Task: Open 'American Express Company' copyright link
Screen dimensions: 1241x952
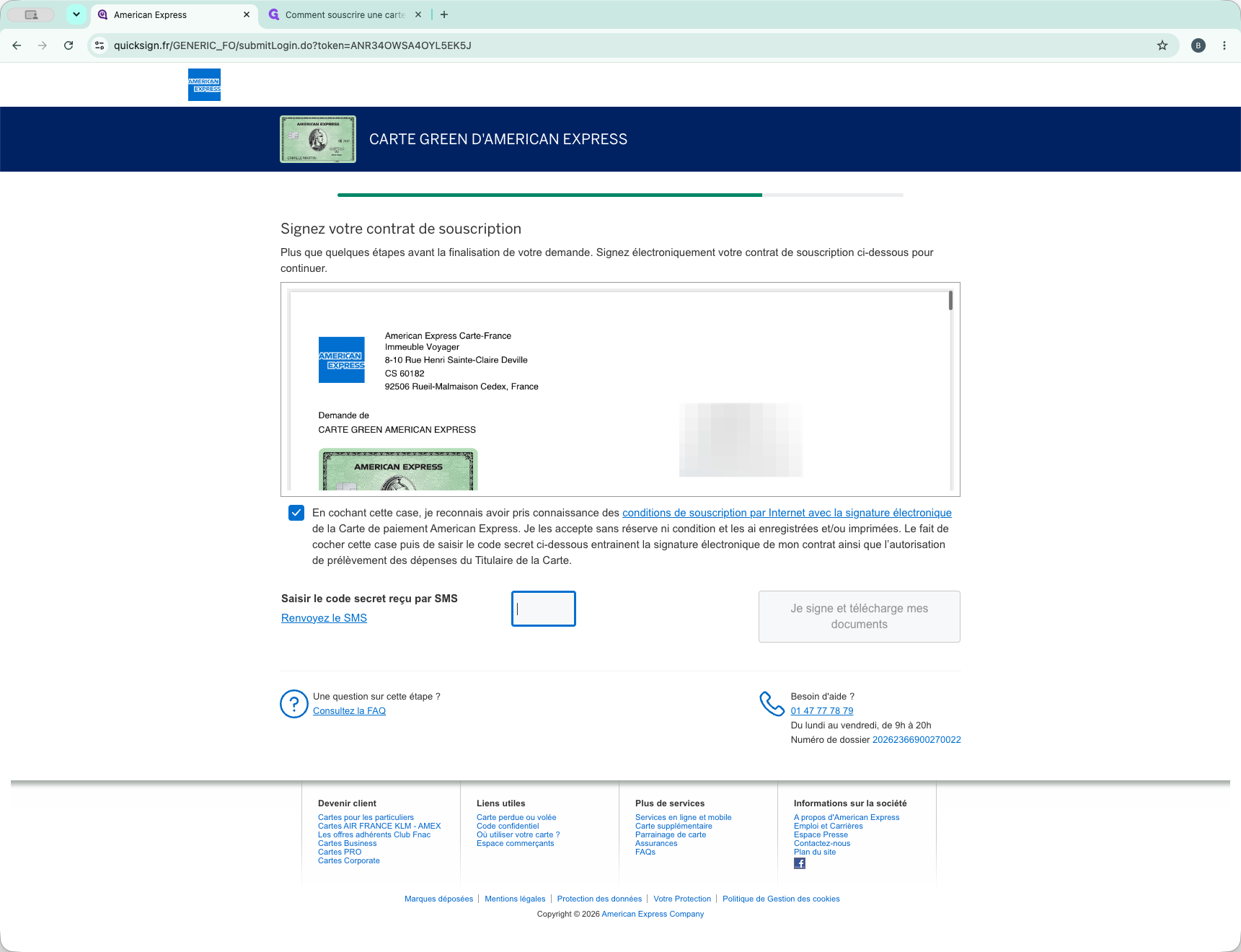Action: 653,914
